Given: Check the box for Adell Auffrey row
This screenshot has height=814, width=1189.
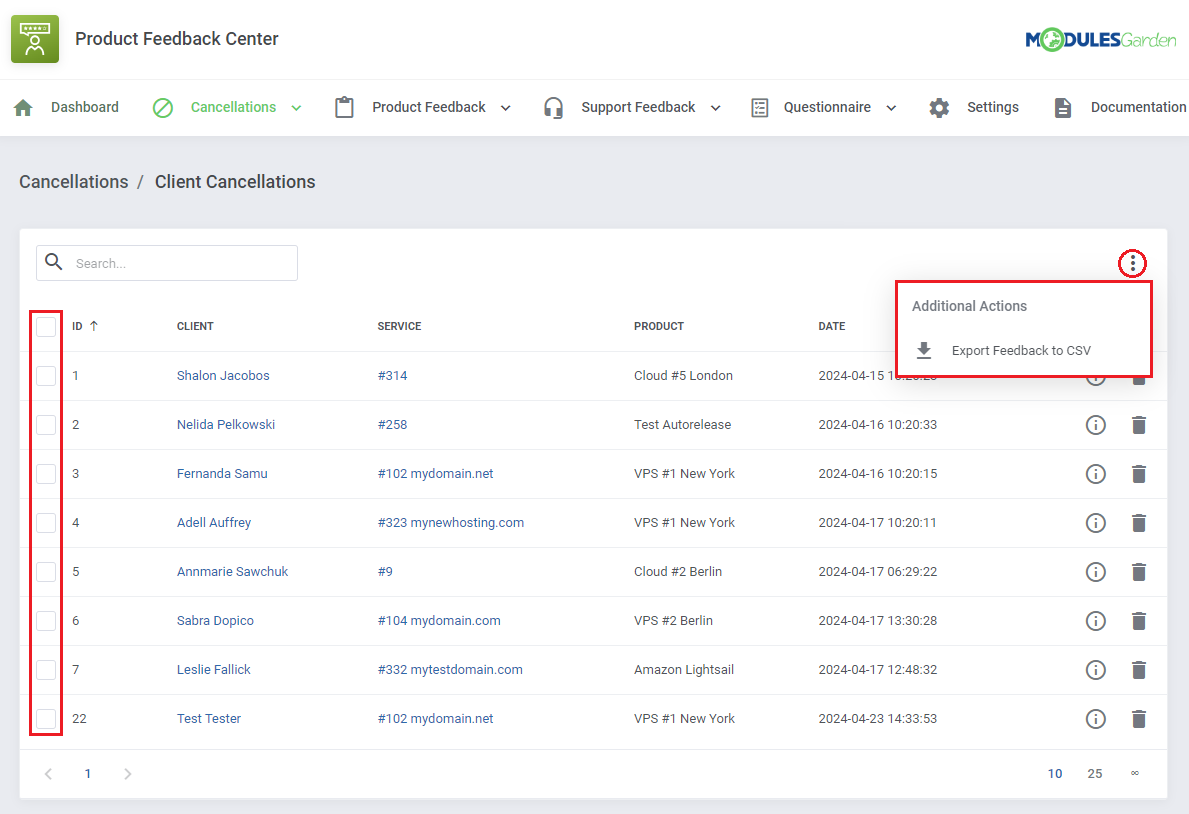Looking at the screenshot, I should (x=46, y=523).
